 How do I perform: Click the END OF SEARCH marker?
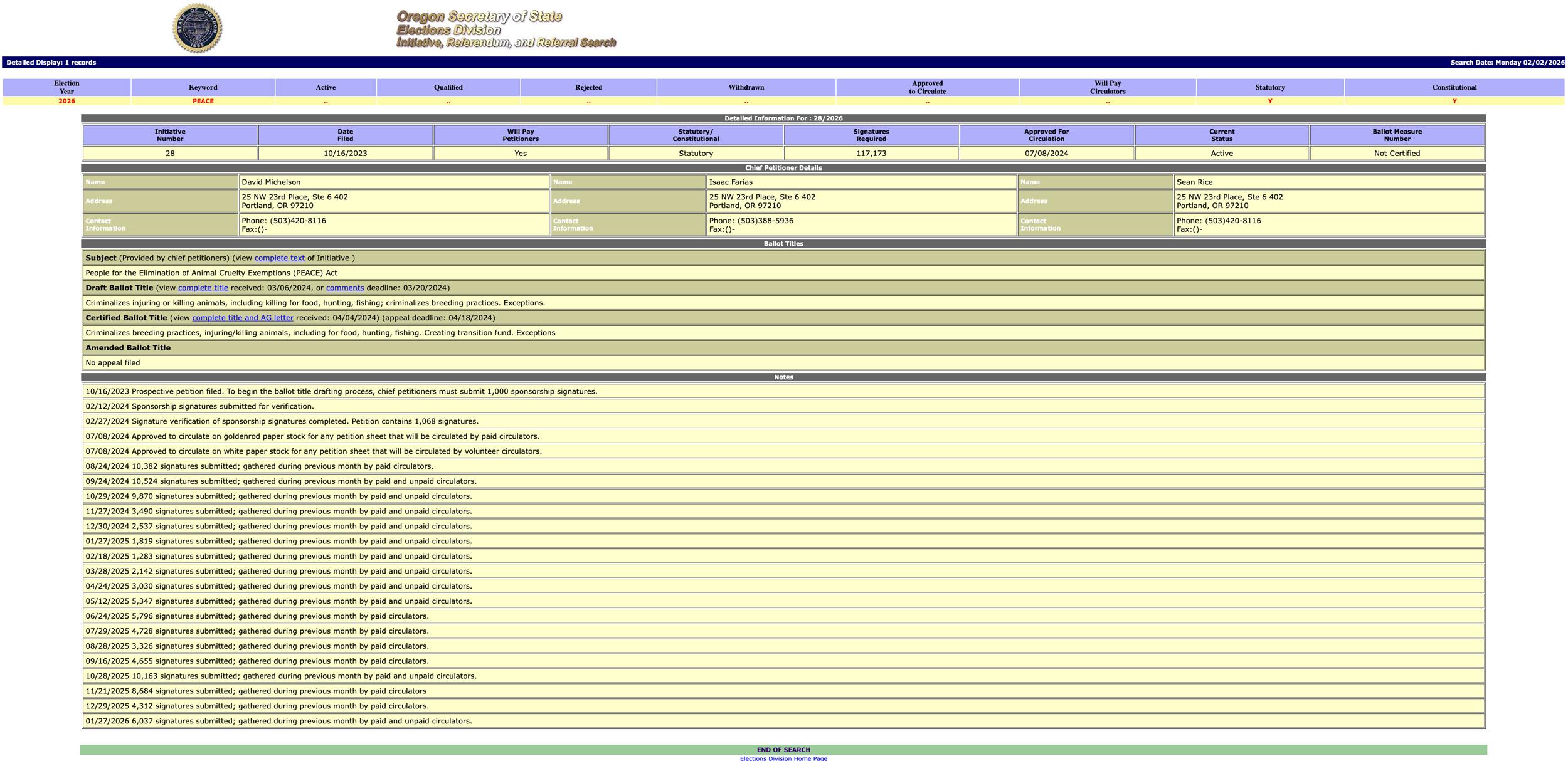coord(783,749)
